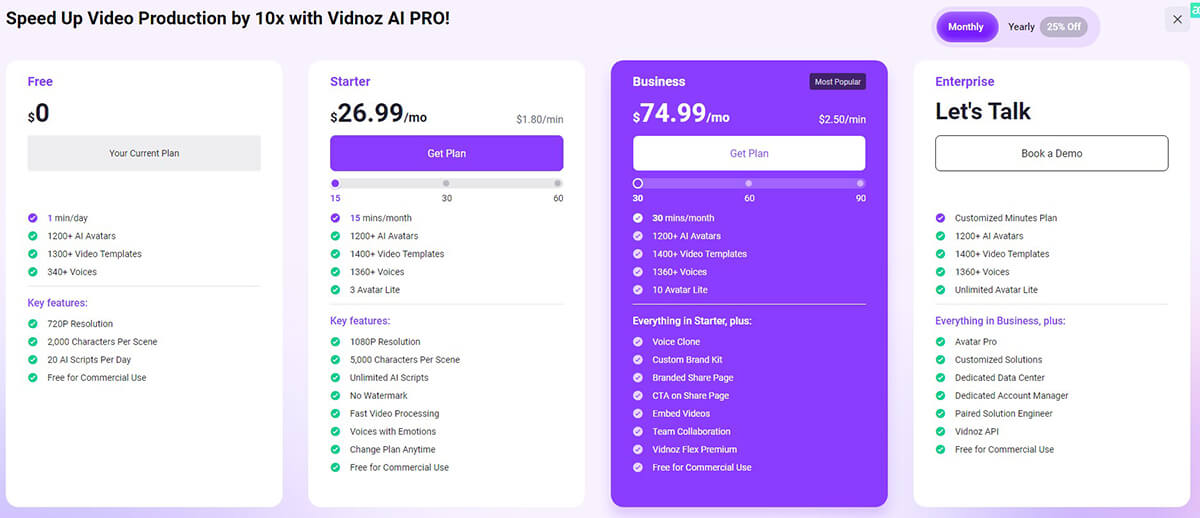Screen dimensions: 1200x518
Task: Get the Starter plan
Action: point(446,153)
